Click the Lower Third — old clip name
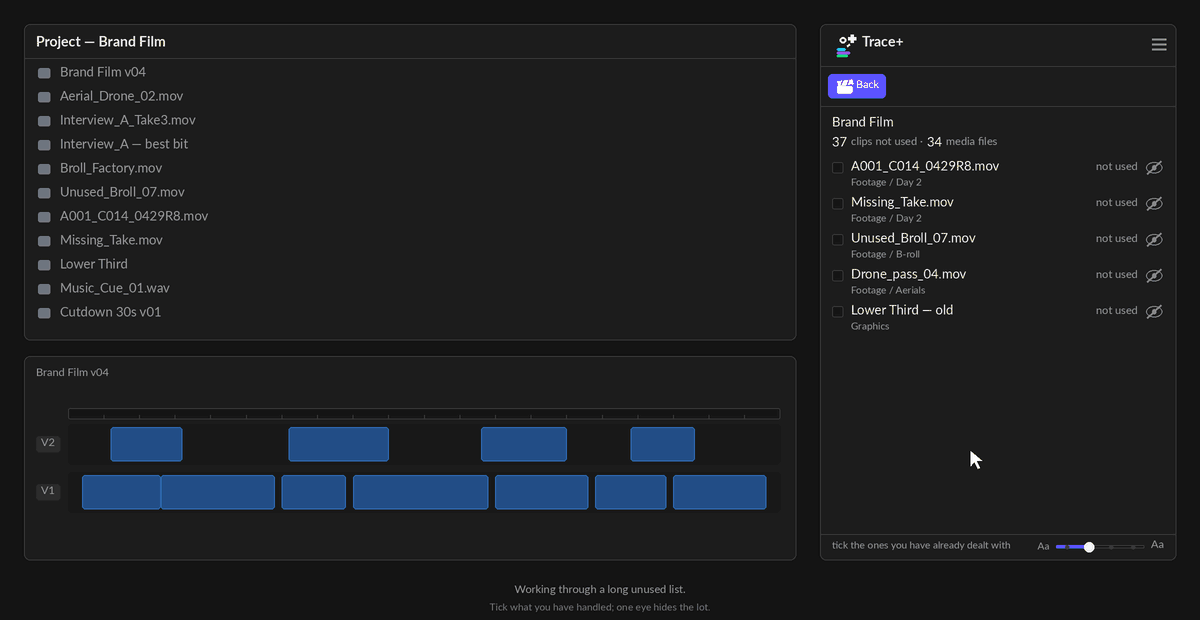 tap(902, 310)
